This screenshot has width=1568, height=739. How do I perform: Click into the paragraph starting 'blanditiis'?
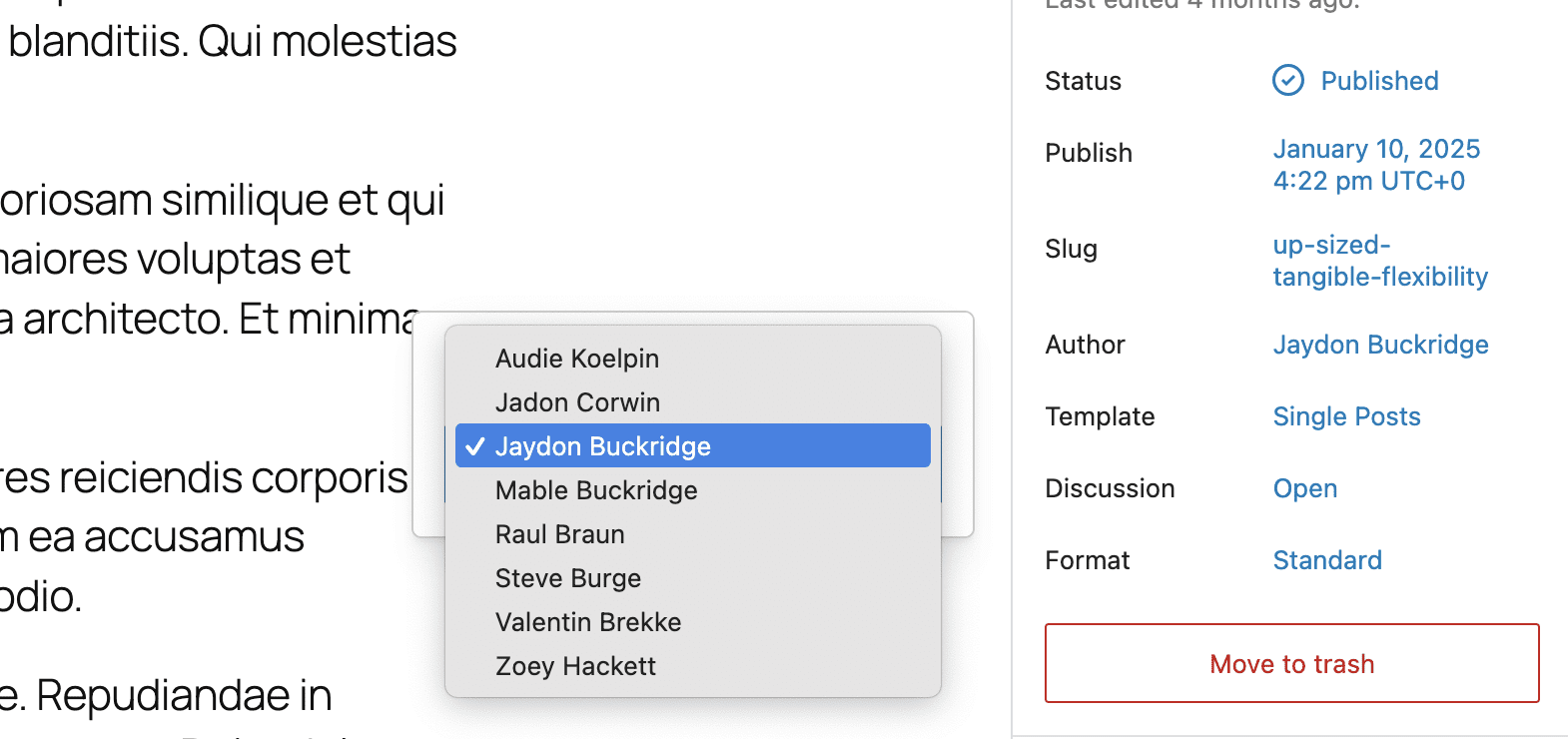(232, 42)
